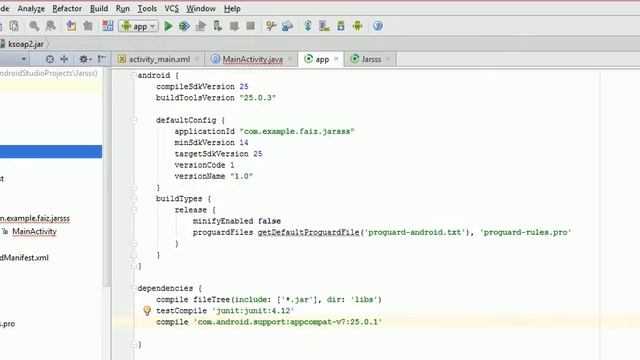Click the Find magnifier icon

tap(34, 26)
